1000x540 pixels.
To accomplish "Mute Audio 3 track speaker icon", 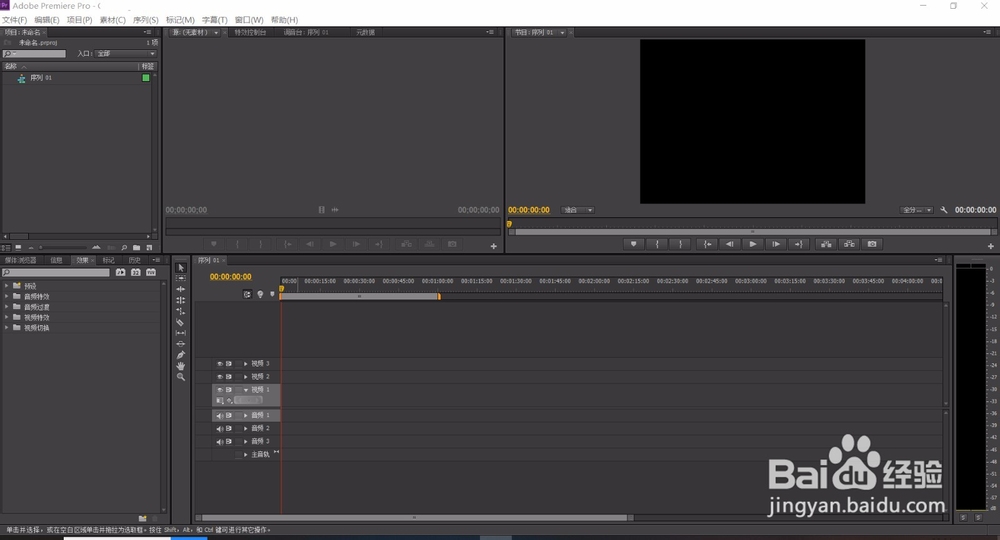I will pos(220,442).
